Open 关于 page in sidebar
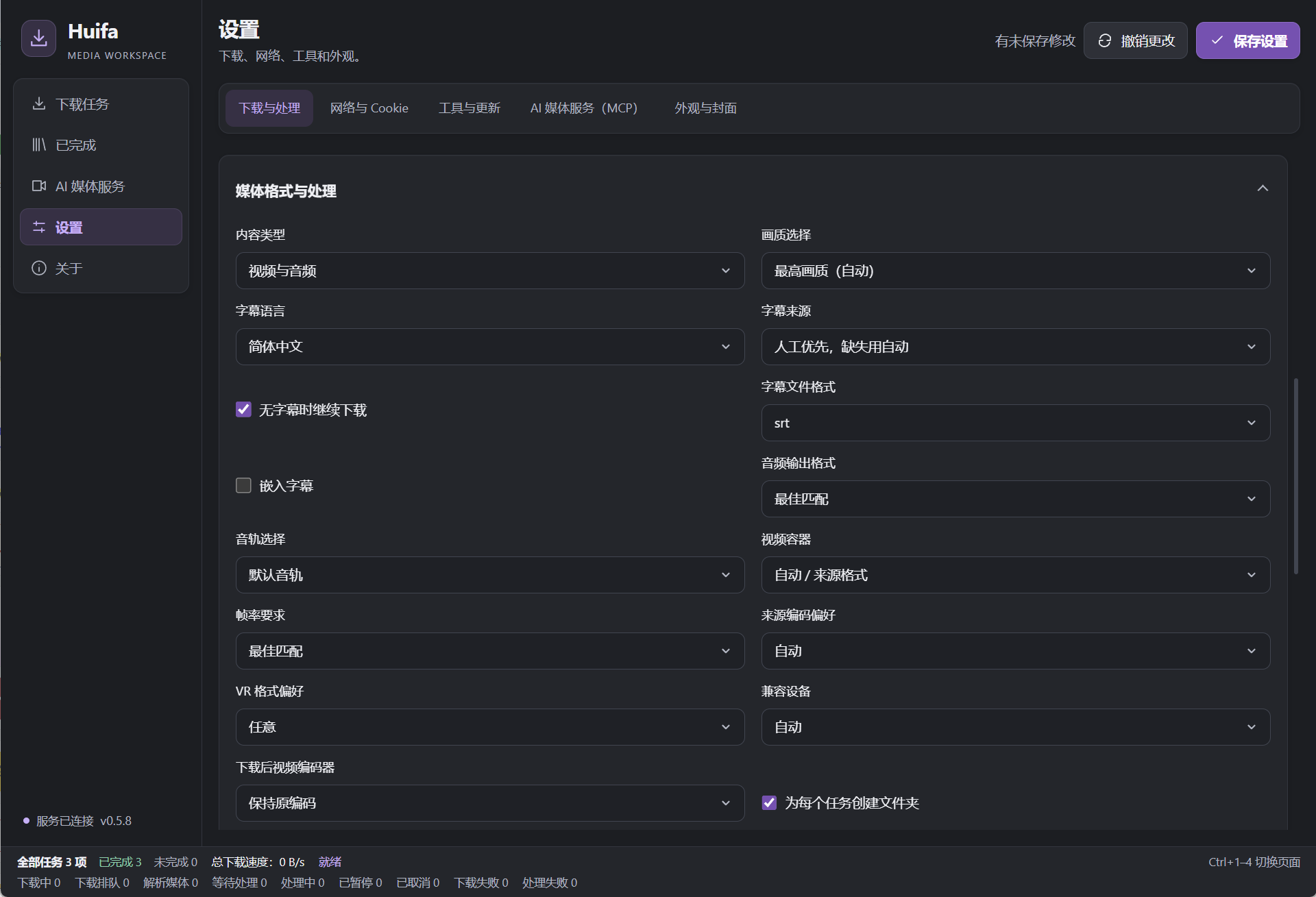 pos(101,268)
